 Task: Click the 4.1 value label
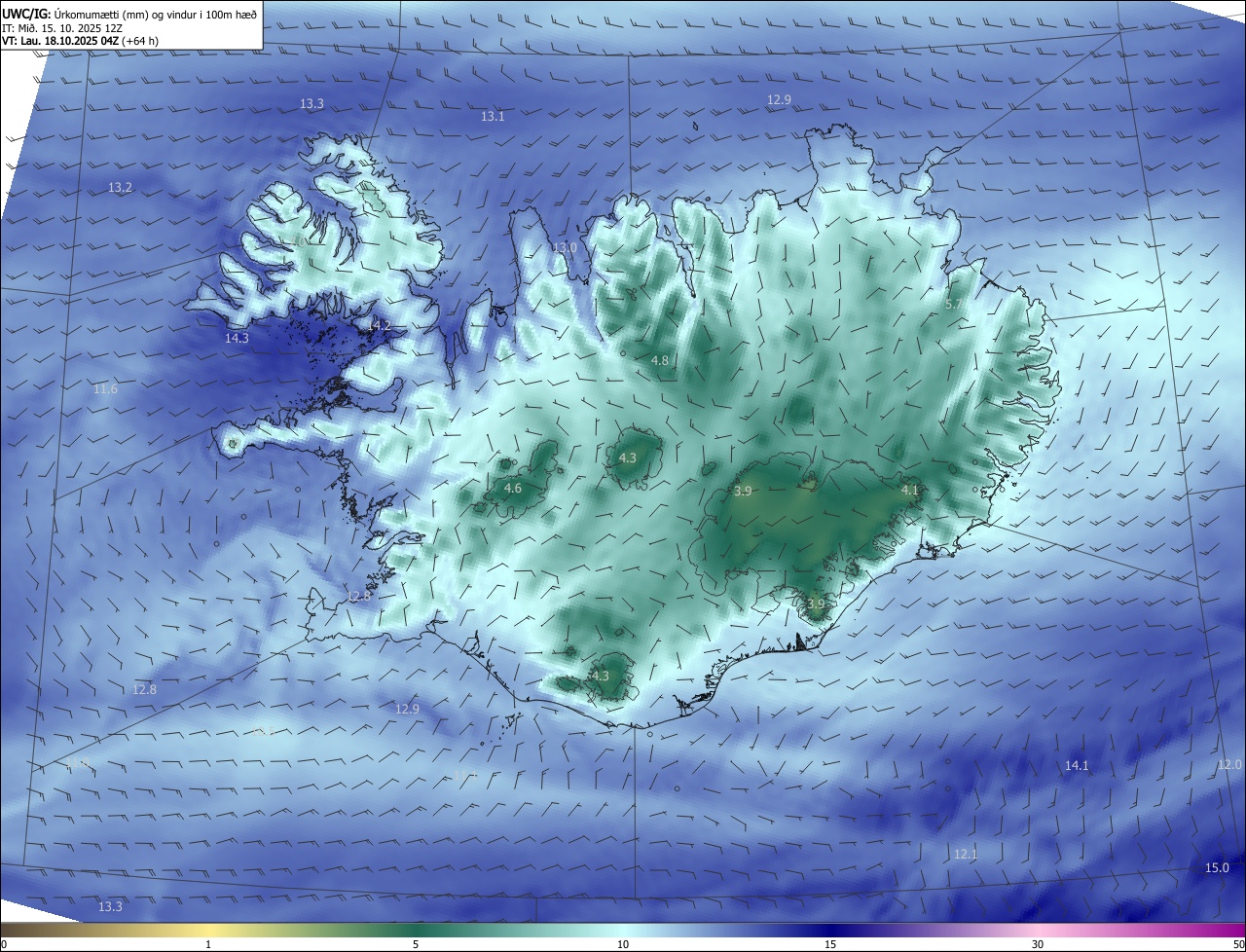tap(910, 491)
